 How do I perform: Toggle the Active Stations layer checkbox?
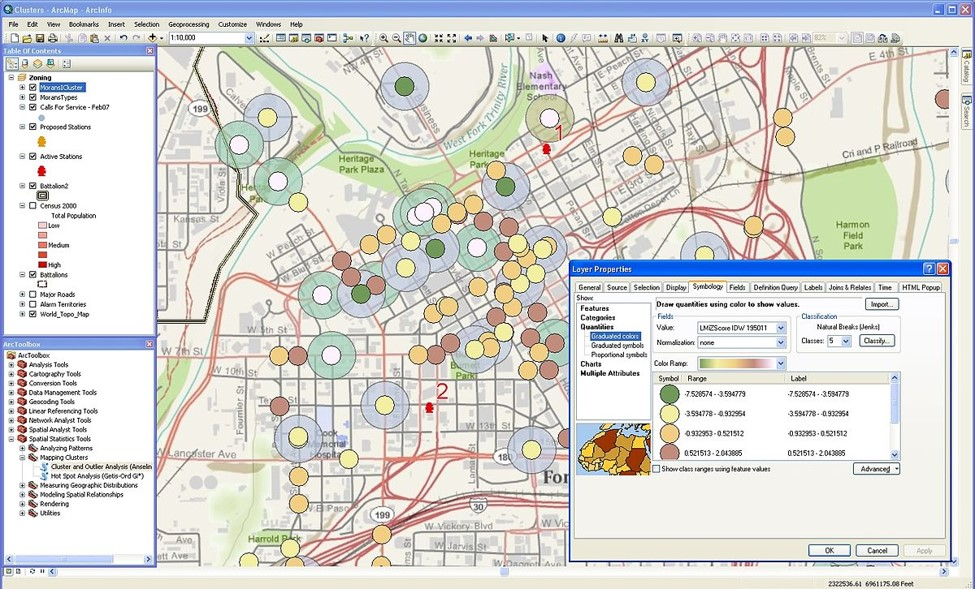[33, 157]
